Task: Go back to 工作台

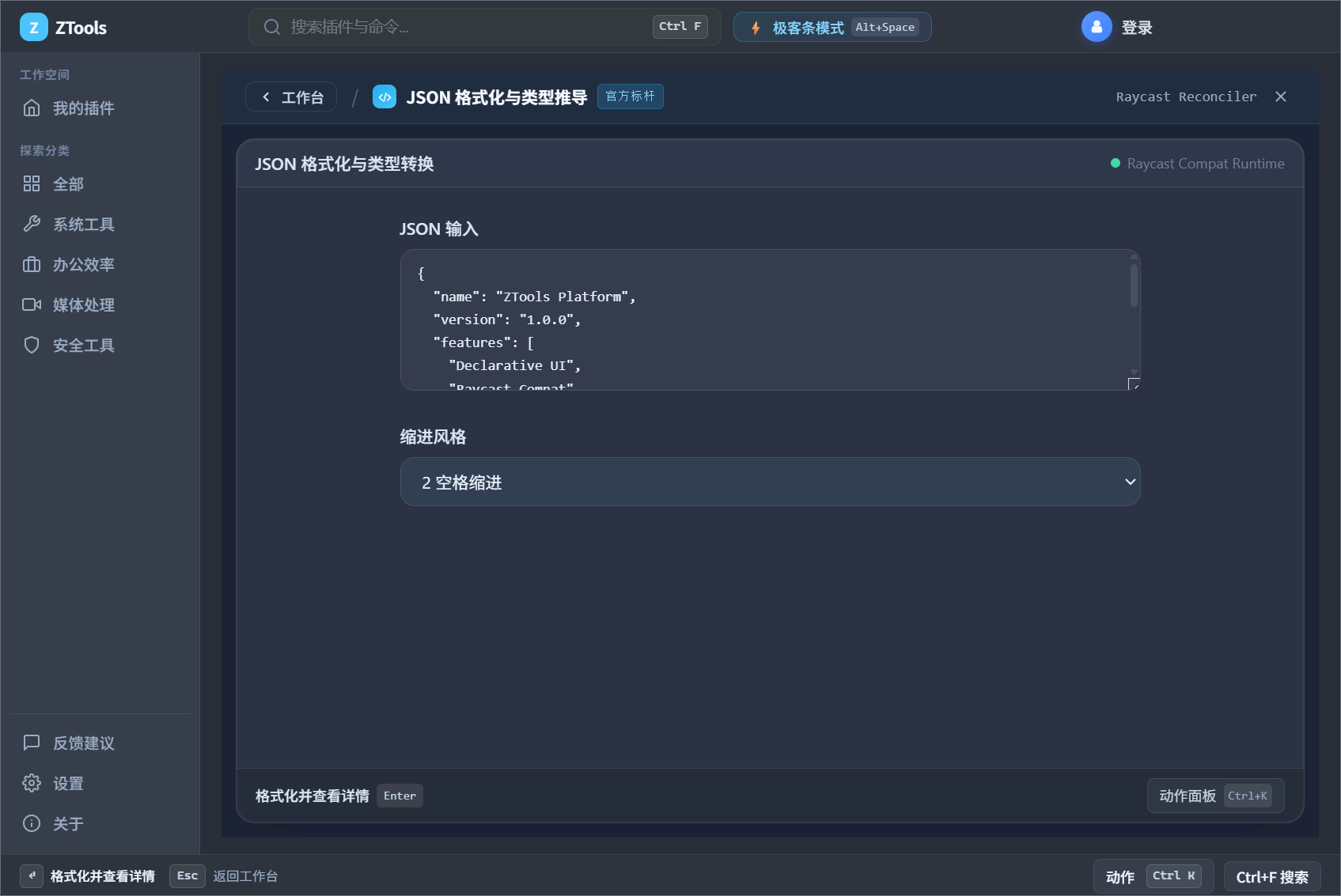Action: click(x=291, y=96)
